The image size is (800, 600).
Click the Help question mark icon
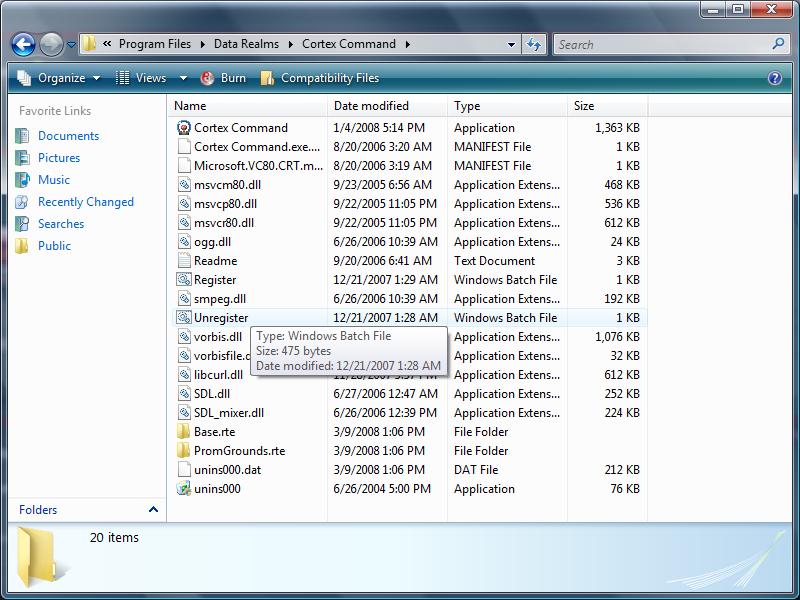pyautogui.click(x=774, y=78)
